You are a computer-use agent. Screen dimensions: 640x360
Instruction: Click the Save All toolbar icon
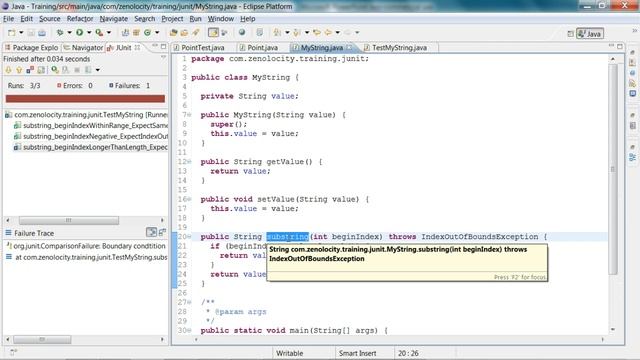pos(42,33)
